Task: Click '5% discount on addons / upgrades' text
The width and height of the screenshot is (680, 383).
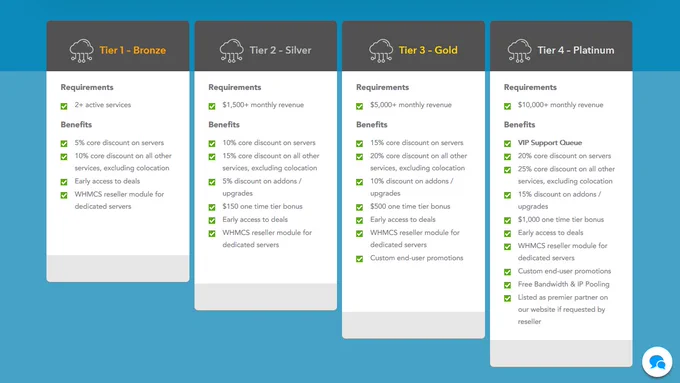Action: 262,187
